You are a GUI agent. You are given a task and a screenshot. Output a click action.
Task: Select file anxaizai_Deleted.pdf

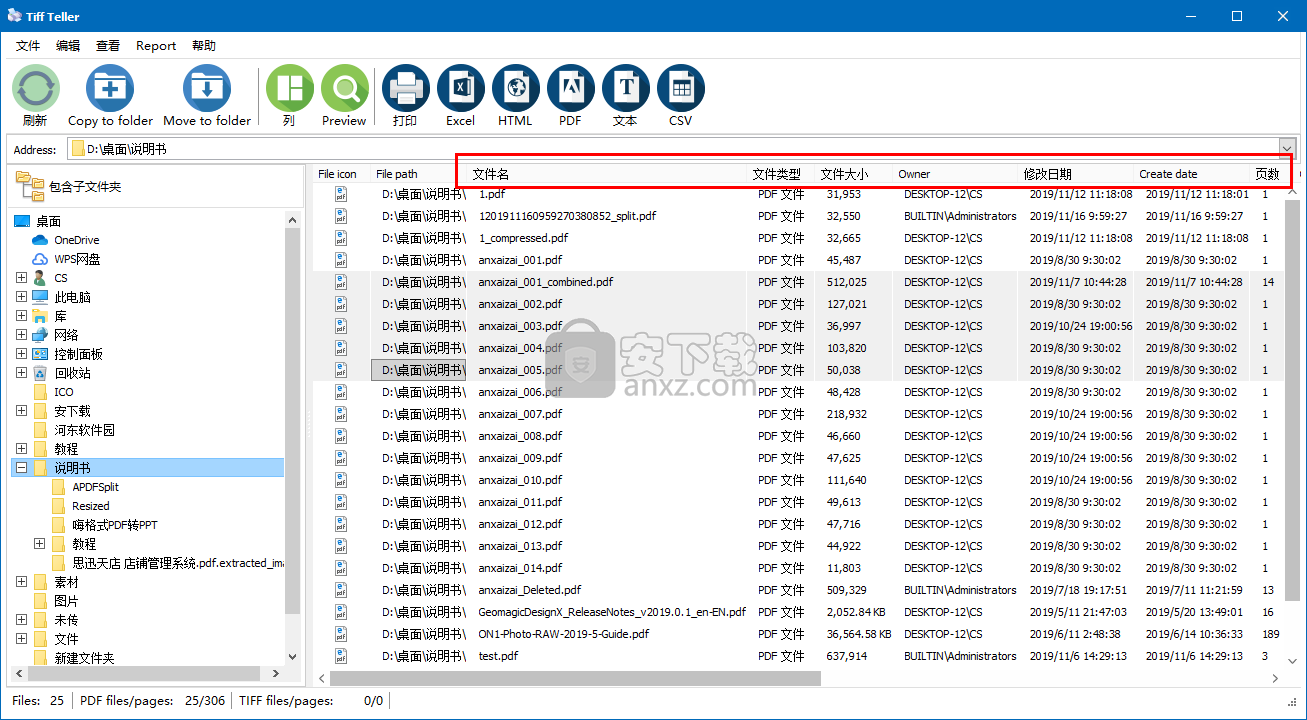529,590
